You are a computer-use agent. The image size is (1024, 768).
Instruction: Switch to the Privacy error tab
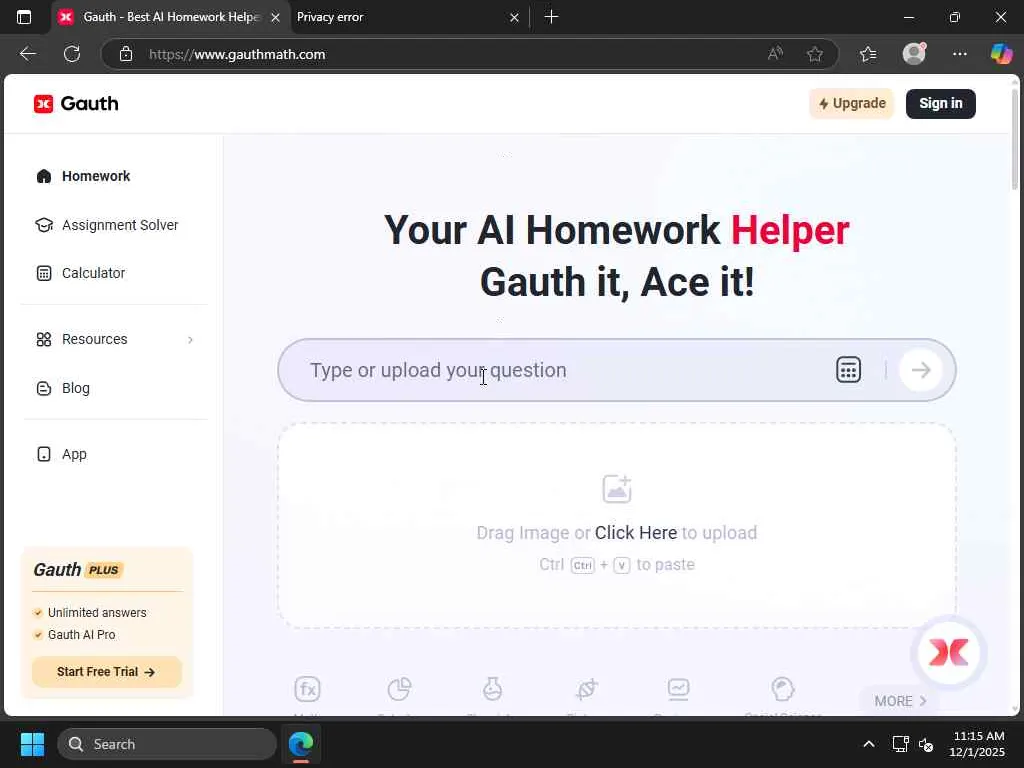tap(398, 17)
